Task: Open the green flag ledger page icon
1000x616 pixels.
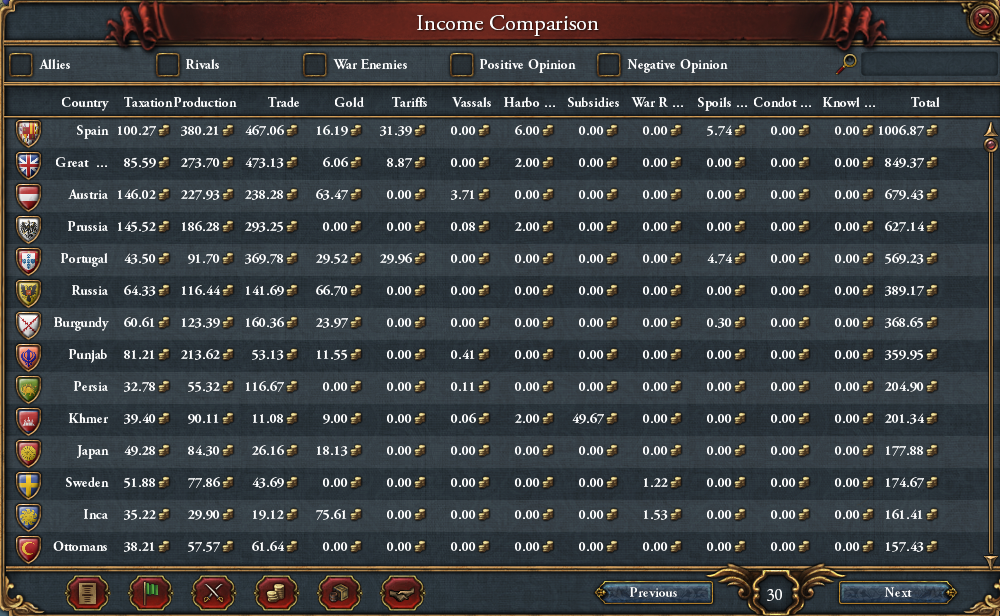Action: [x=151, y=594]
